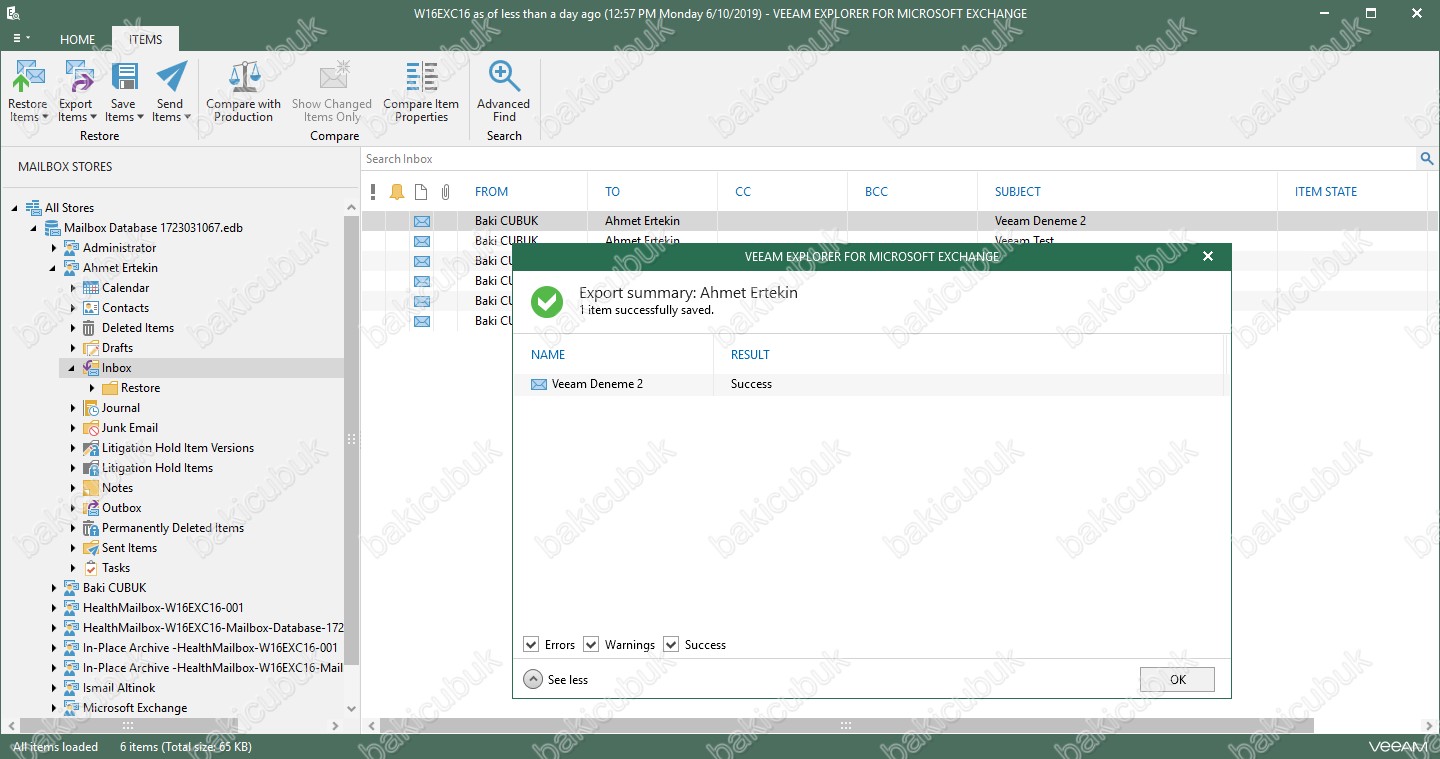This screenshot has height=759, width=1440.
Task: Expand the Administrator mailbox node
Action: [x=54, y=248]
